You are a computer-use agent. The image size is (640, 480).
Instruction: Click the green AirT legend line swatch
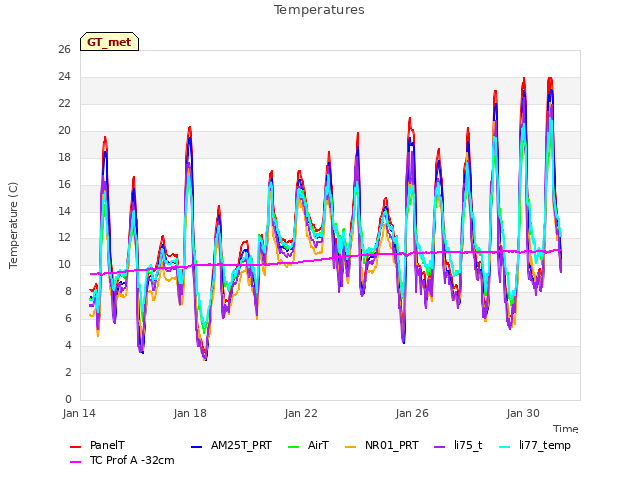click(293, 447)
